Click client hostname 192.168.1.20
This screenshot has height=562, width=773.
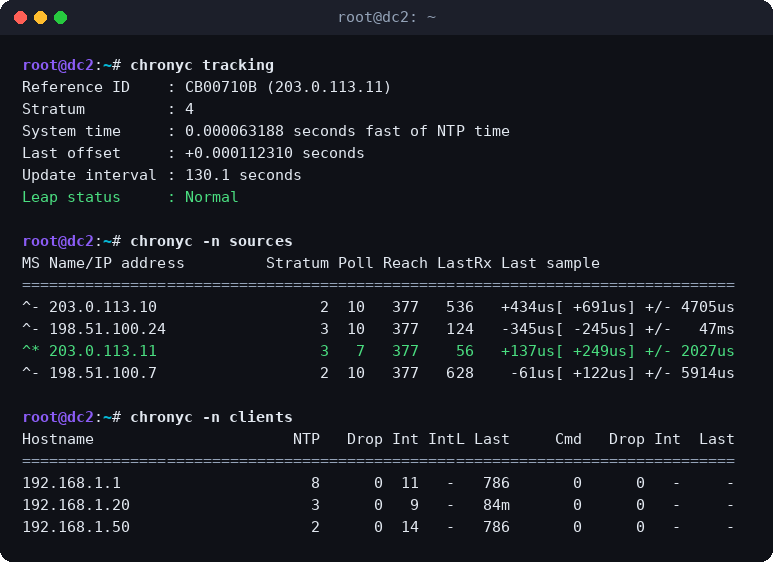coord(76,505)
